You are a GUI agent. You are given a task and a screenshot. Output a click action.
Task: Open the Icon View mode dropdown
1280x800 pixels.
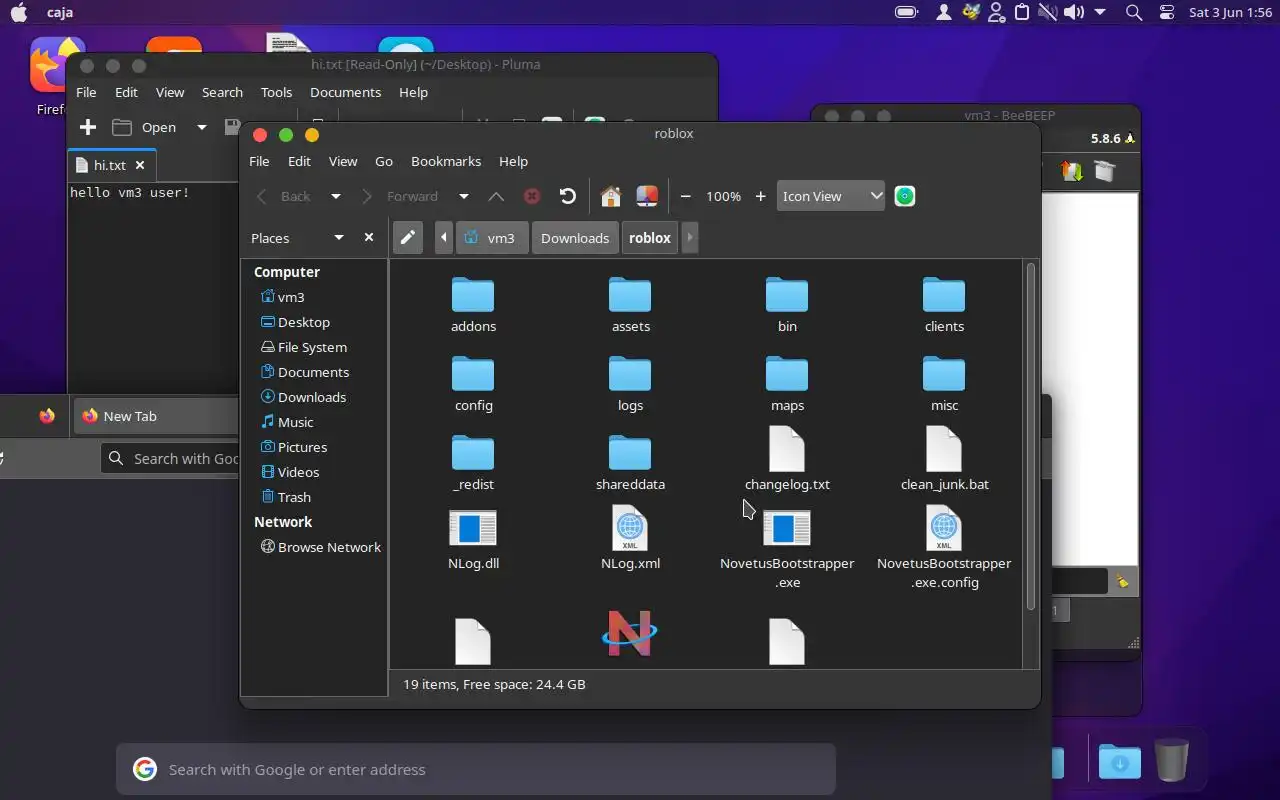point(831,196)
